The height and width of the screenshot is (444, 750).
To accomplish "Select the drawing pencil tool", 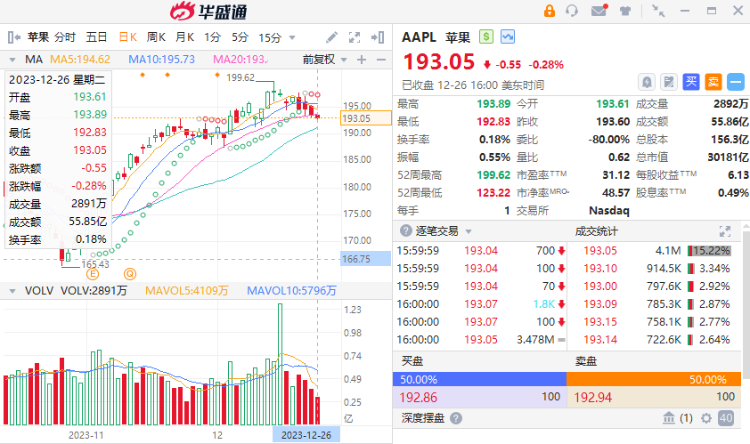I will [331, 37].
